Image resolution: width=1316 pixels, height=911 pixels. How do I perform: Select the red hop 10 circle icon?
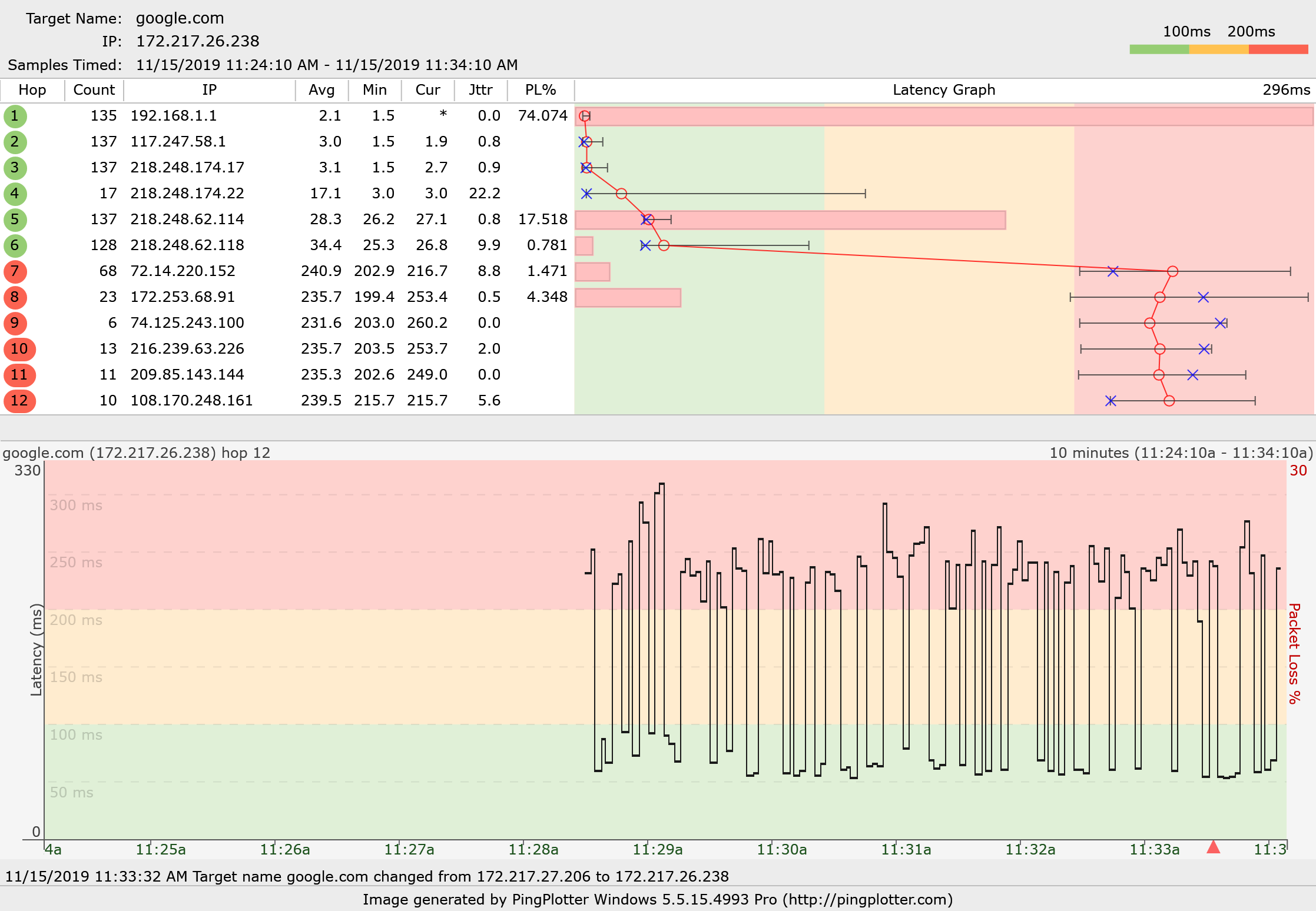pos(19,349)
